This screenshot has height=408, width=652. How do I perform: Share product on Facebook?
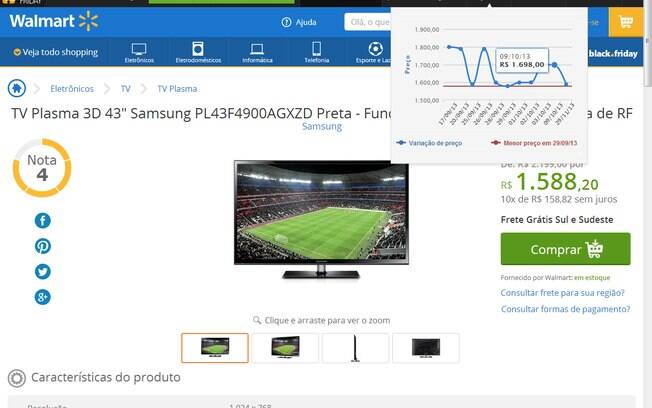point(42,220)
